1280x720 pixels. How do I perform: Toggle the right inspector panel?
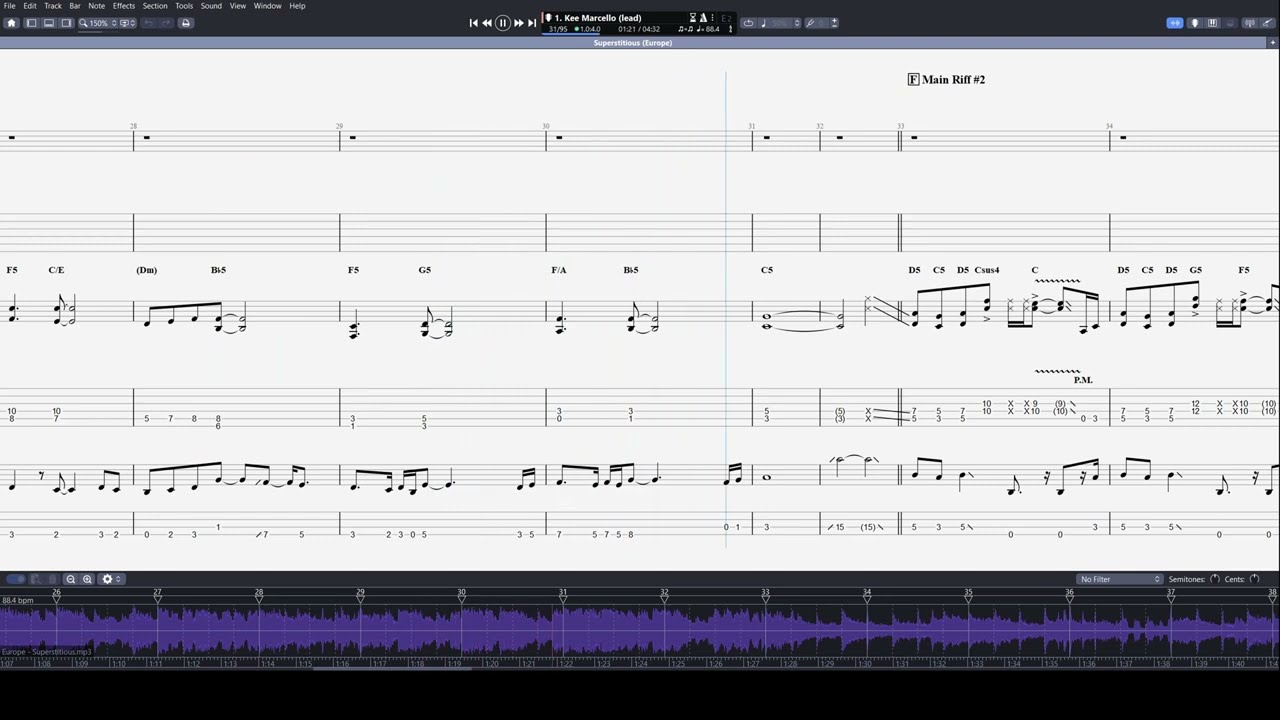67,23
